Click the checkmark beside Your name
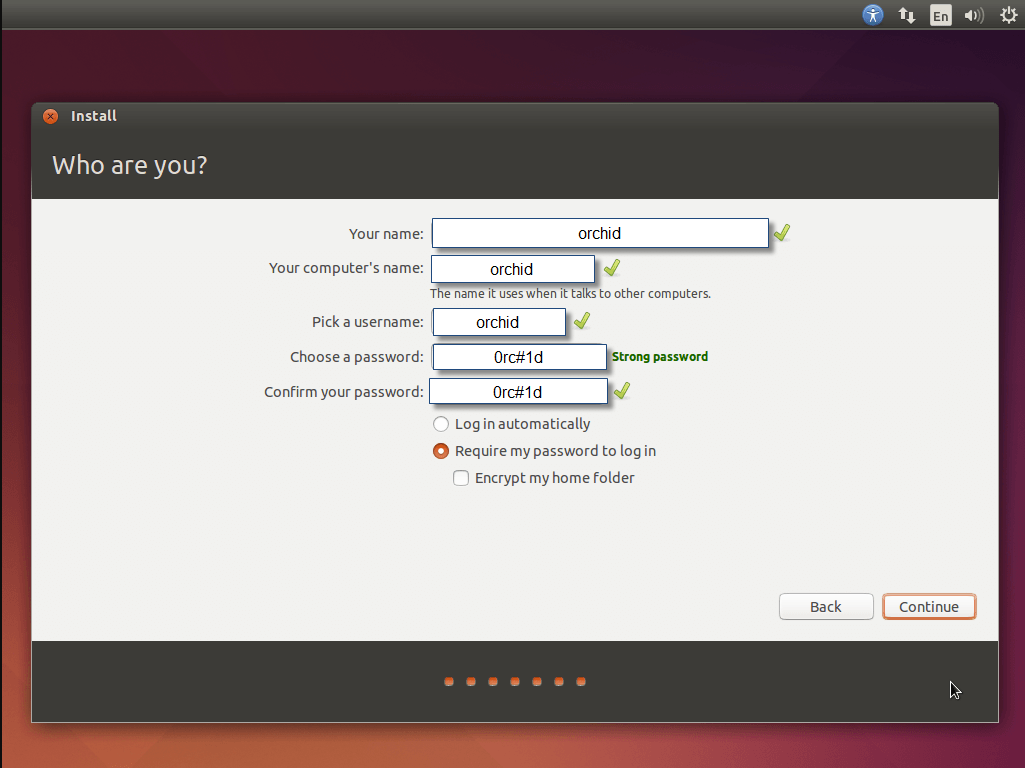 click(x=782, y=233)
